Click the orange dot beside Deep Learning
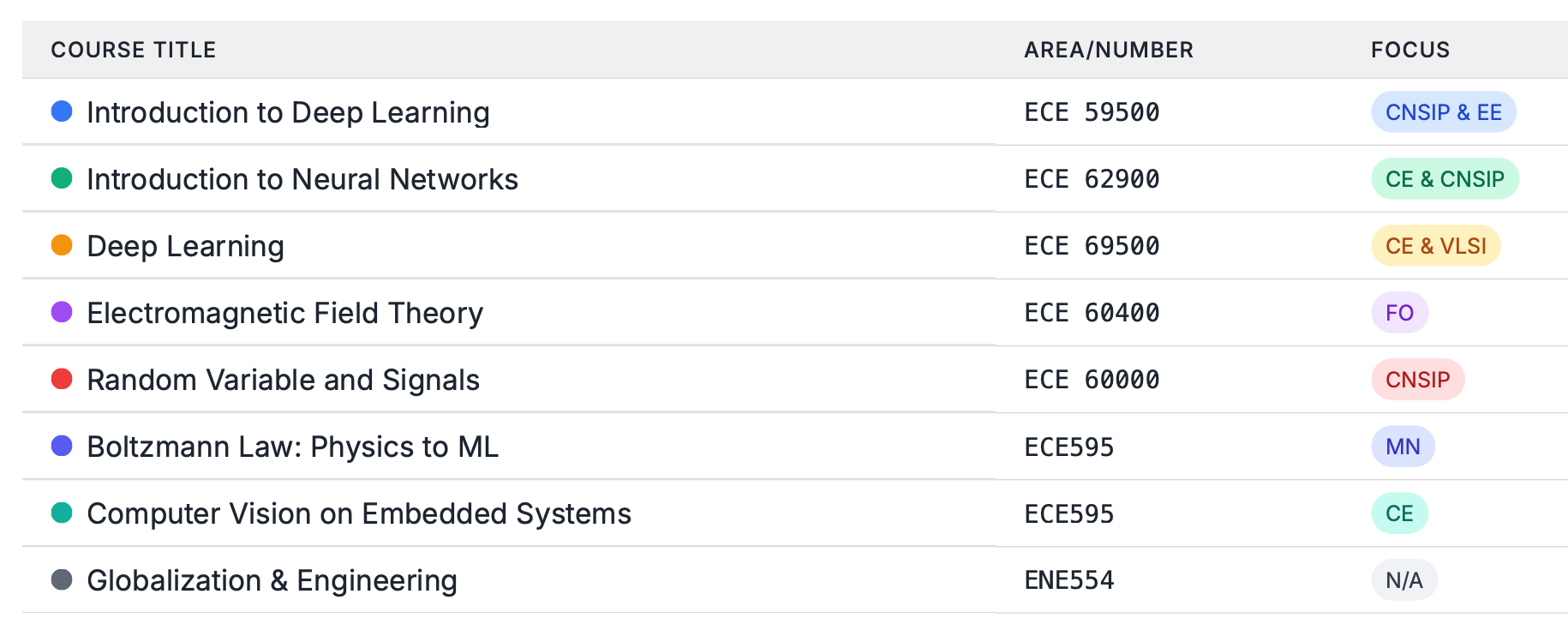 [62, 245]
